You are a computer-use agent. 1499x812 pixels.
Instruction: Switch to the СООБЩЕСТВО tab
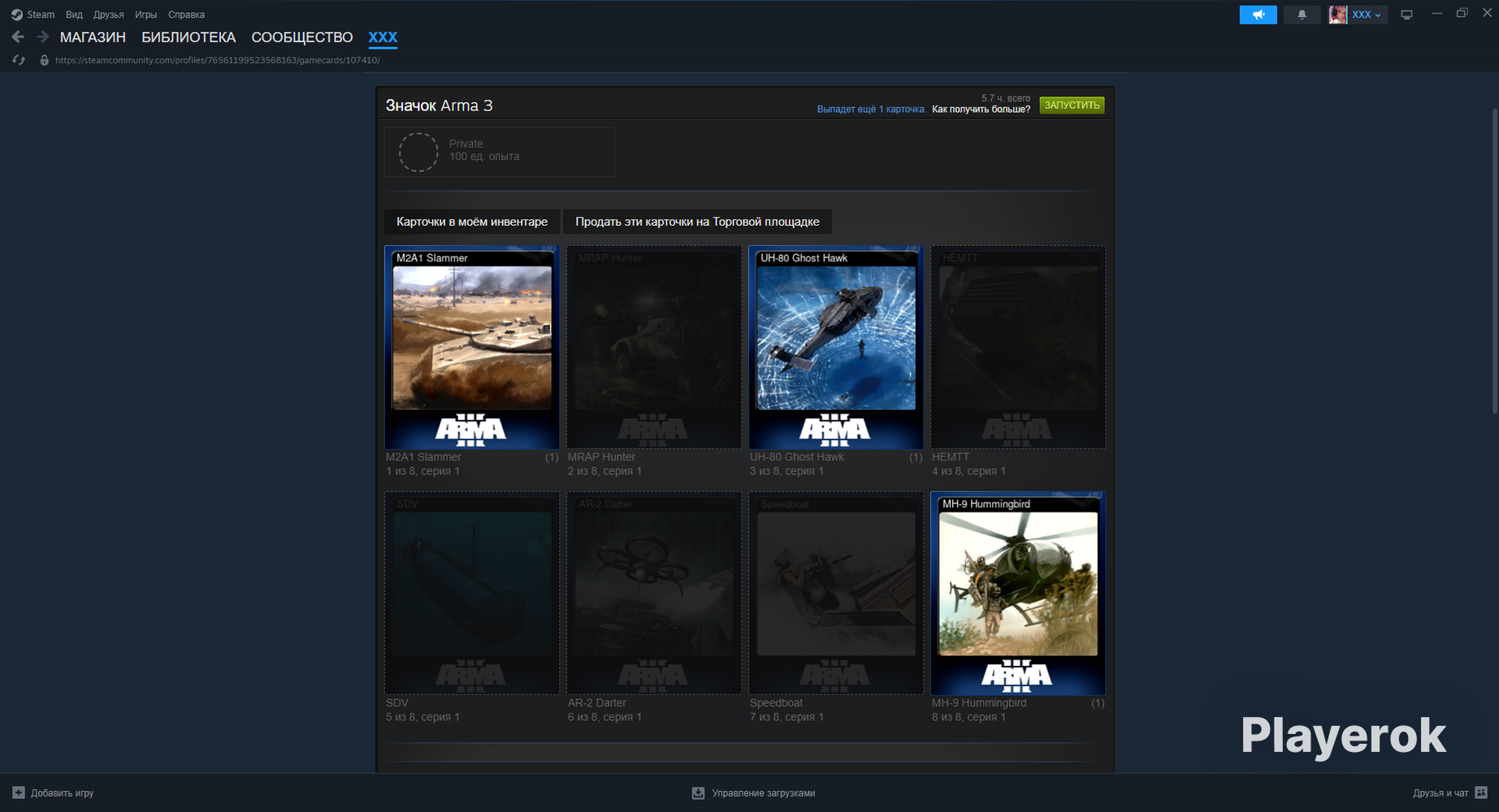(302, 37)
